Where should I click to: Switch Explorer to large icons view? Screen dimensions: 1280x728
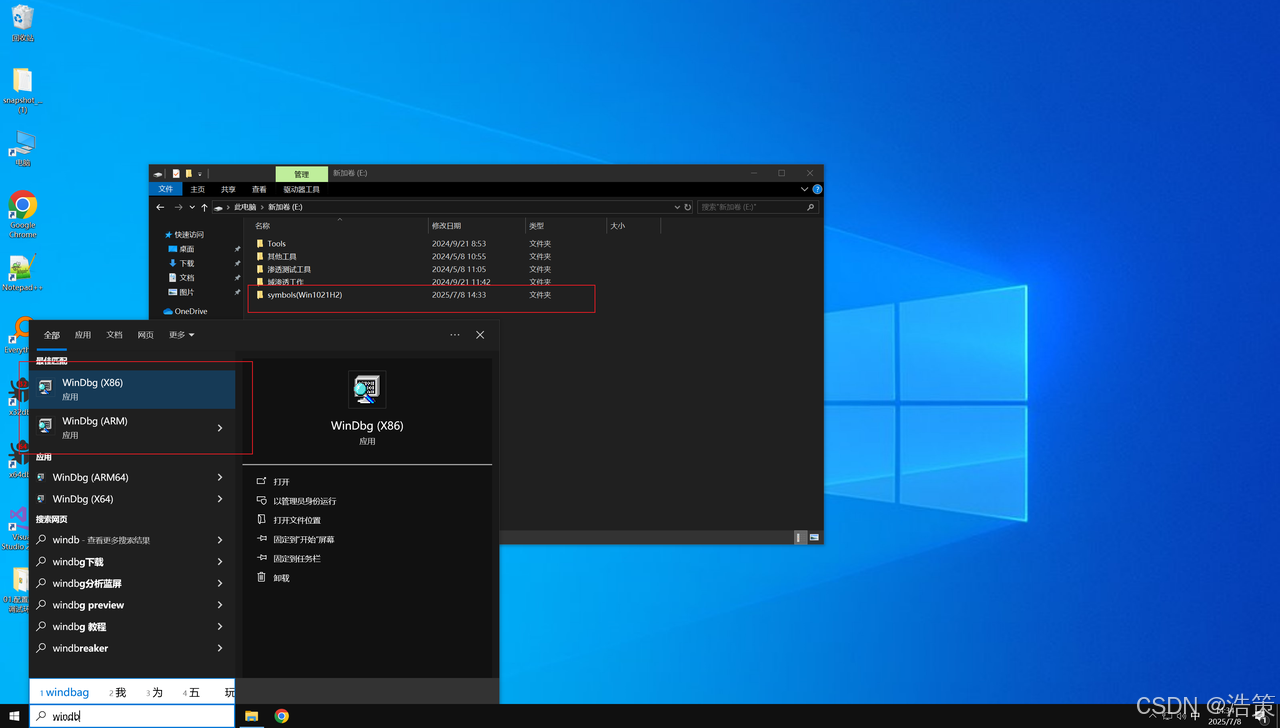(x=815, y=537)
